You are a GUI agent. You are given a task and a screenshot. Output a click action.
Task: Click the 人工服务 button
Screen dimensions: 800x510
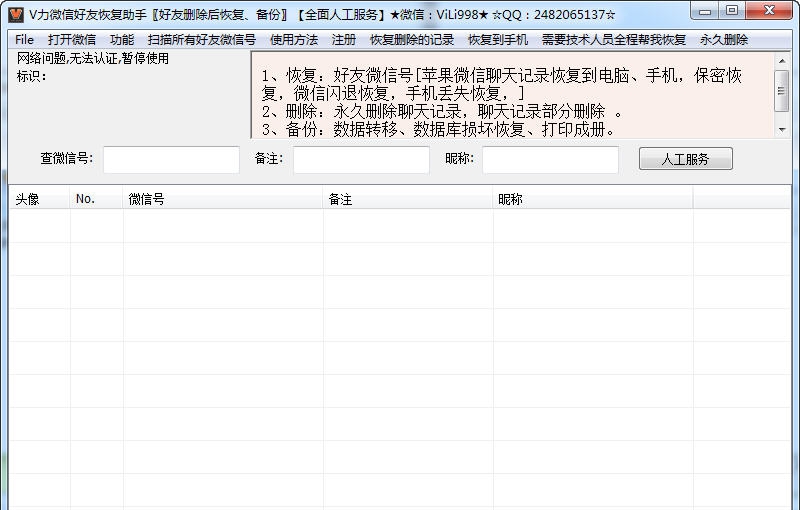(x=686, y=159)
